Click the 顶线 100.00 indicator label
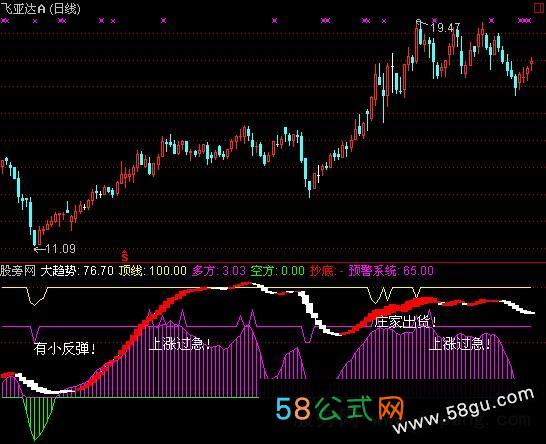This screenshot has width=546, height=444. tap(153, 271)
